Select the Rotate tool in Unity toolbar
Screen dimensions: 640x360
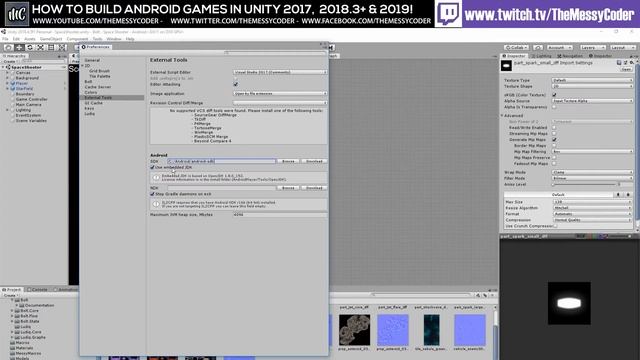click(x=29, y=48)
